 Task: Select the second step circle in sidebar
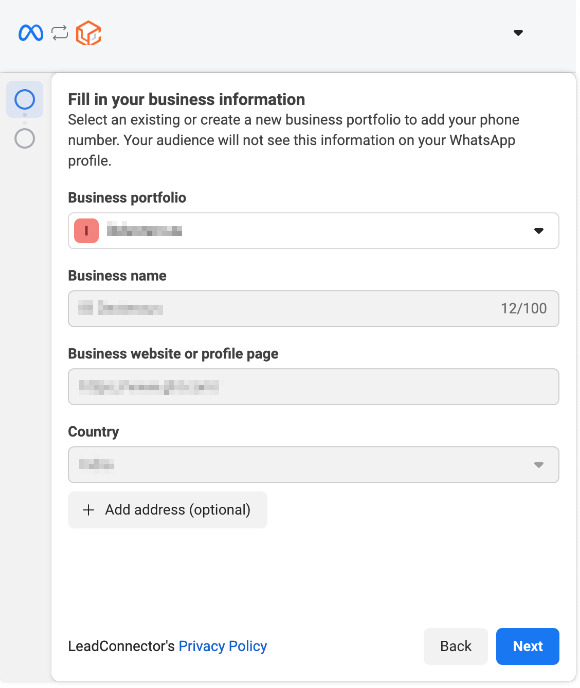click(25, 139)
